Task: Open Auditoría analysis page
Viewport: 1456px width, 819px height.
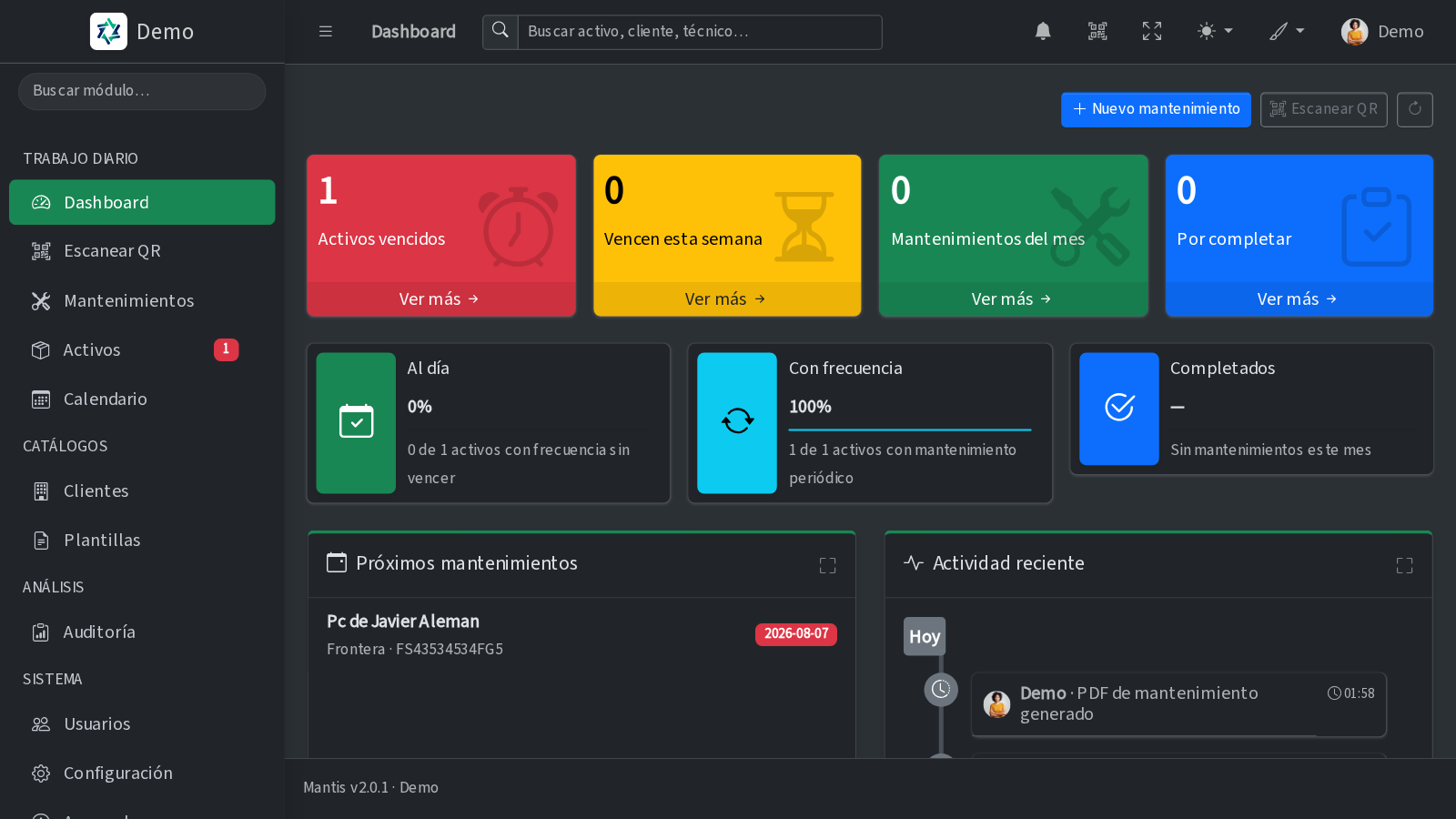Action: (x=142, y=632)
